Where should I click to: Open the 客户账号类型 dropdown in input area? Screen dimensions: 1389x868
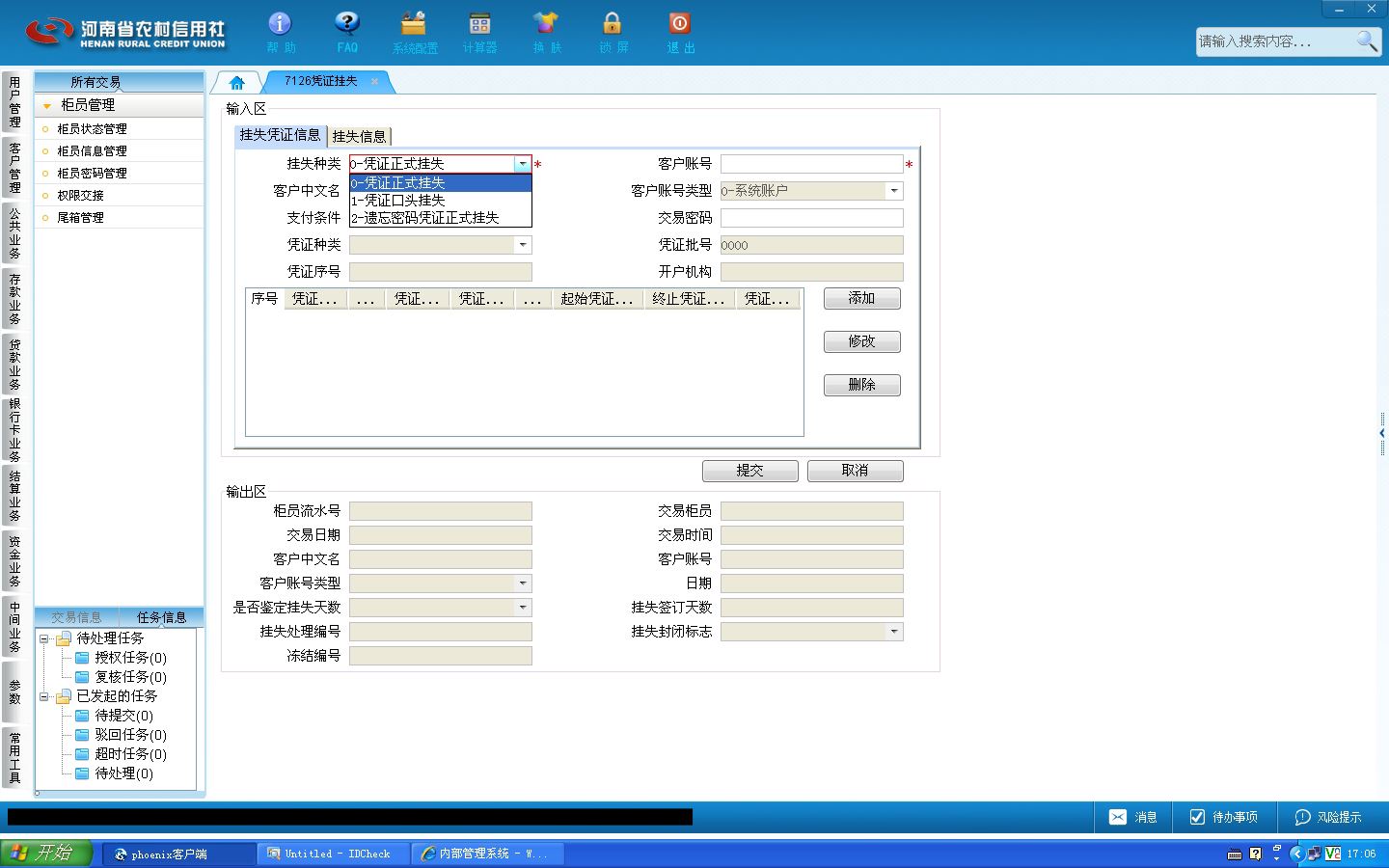[x=894, y=191]
